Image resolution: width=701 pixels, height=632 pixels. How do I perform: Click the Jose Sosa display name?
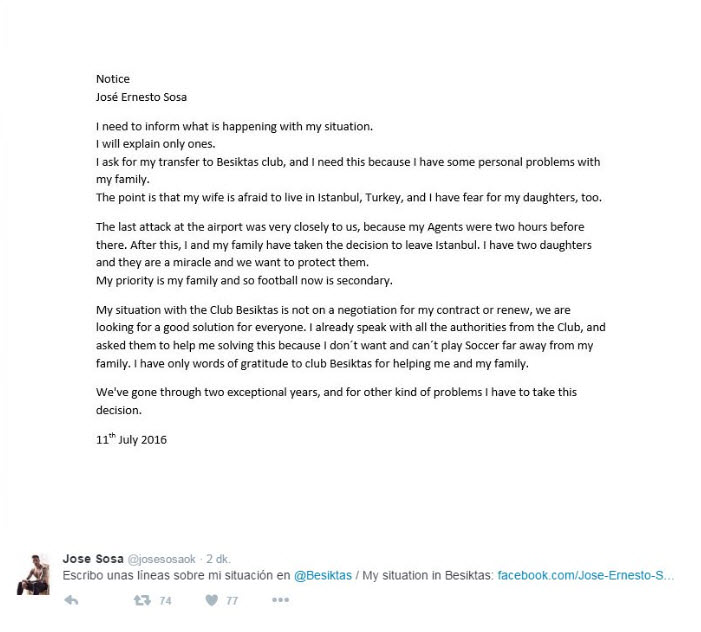pyautogui.click(x=93, y=559)
